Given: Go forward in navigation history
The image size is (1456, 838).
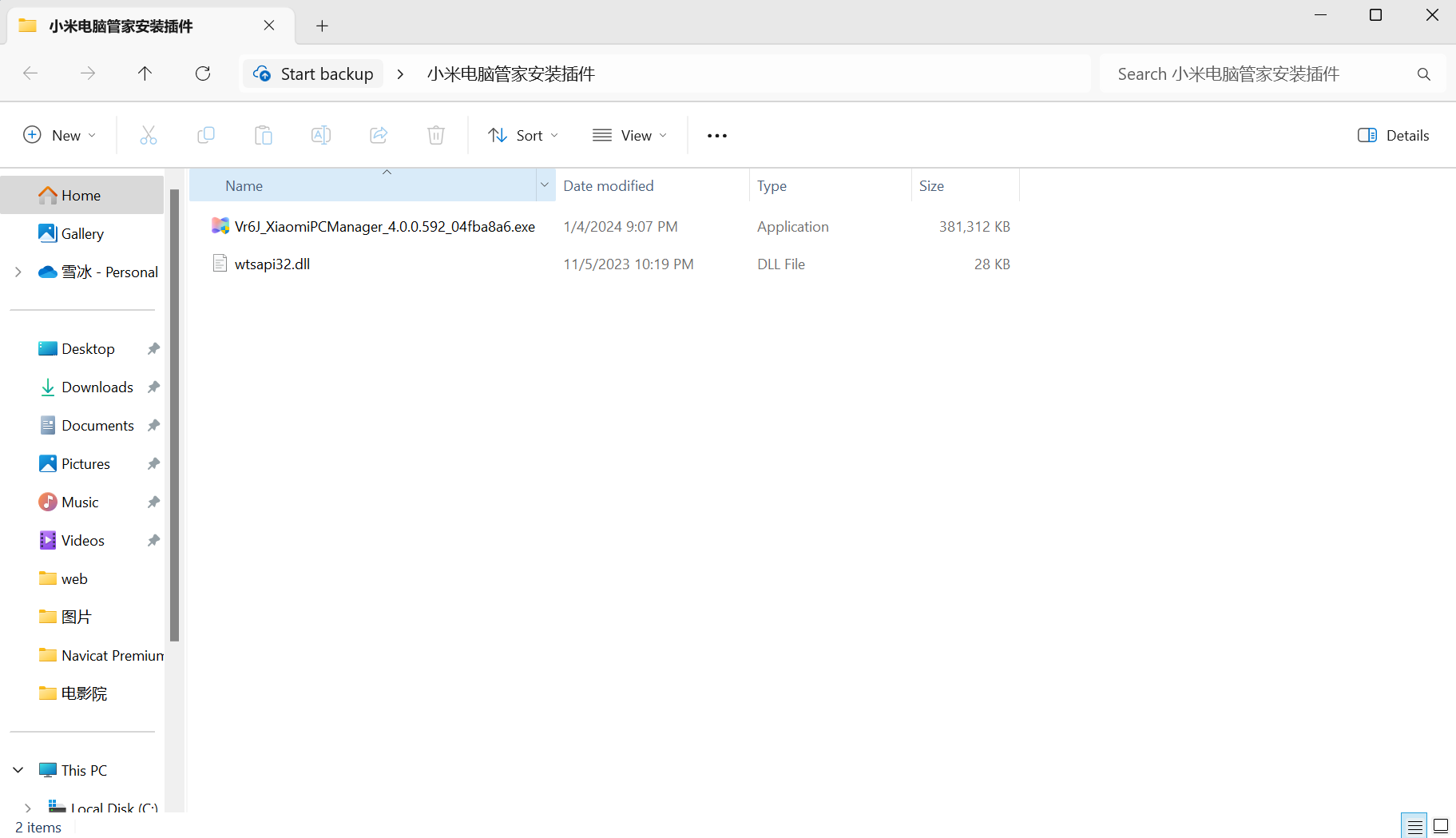Looking at the screenshot, I should pos(88,73).
